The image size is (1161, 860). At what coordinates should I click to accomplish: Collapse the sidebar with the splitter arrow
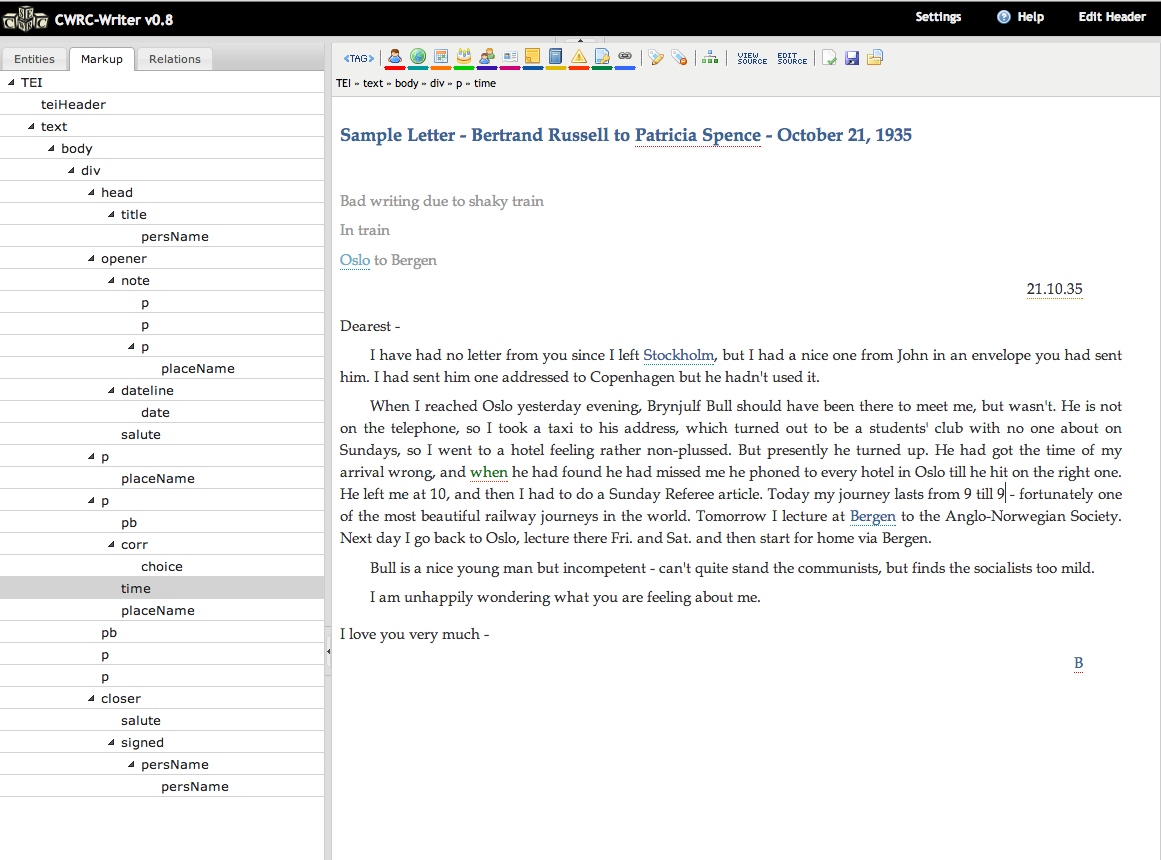(x=328, y=652)
